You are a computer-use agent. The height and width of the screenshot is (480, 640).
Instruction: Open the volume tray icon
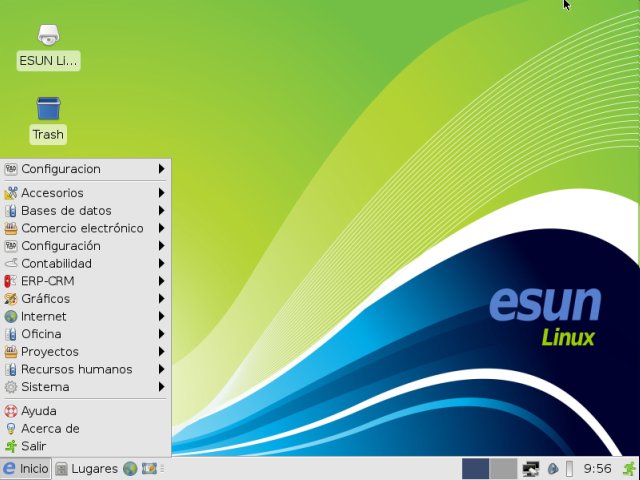pyautogui.click(x=553, y=469)
